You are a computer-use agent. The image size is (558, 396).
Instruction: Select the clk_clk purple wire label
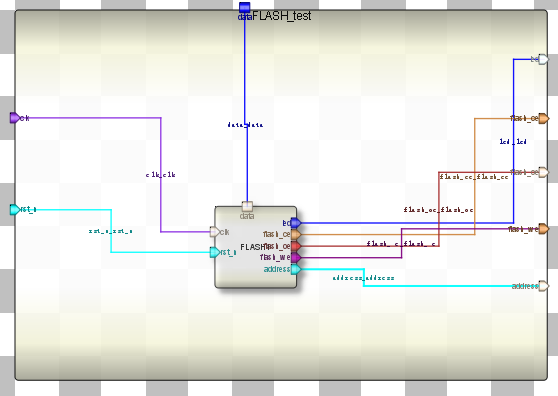pyautogui.click(x=160, y=175)
